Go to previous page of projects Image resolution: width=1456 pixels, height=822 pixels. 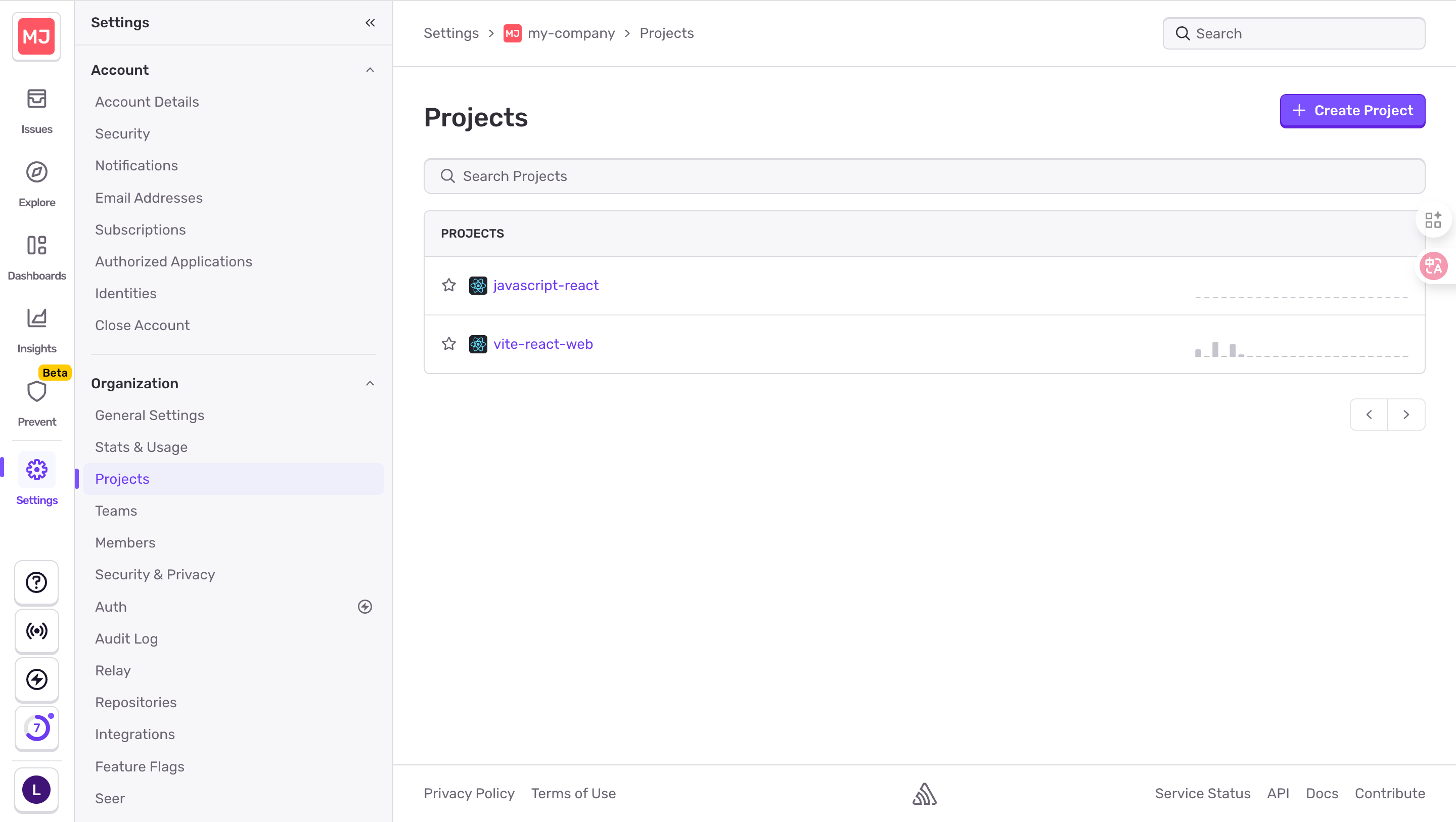pos(1369,415)
